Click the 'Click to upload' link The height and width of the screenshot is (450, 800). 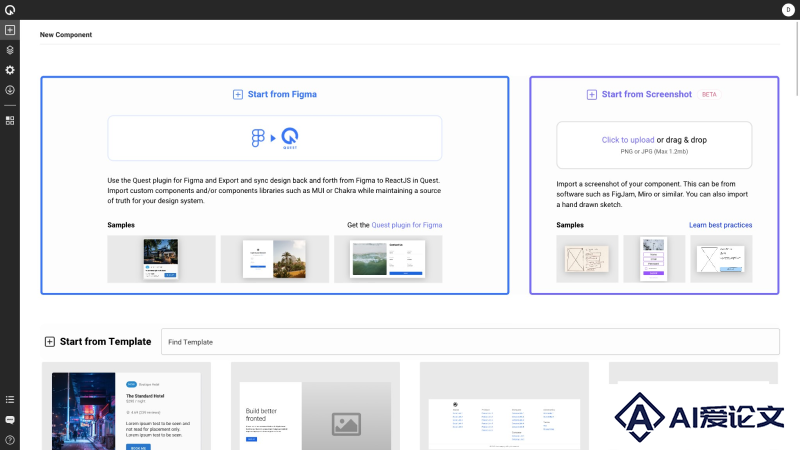pos(628,140)
